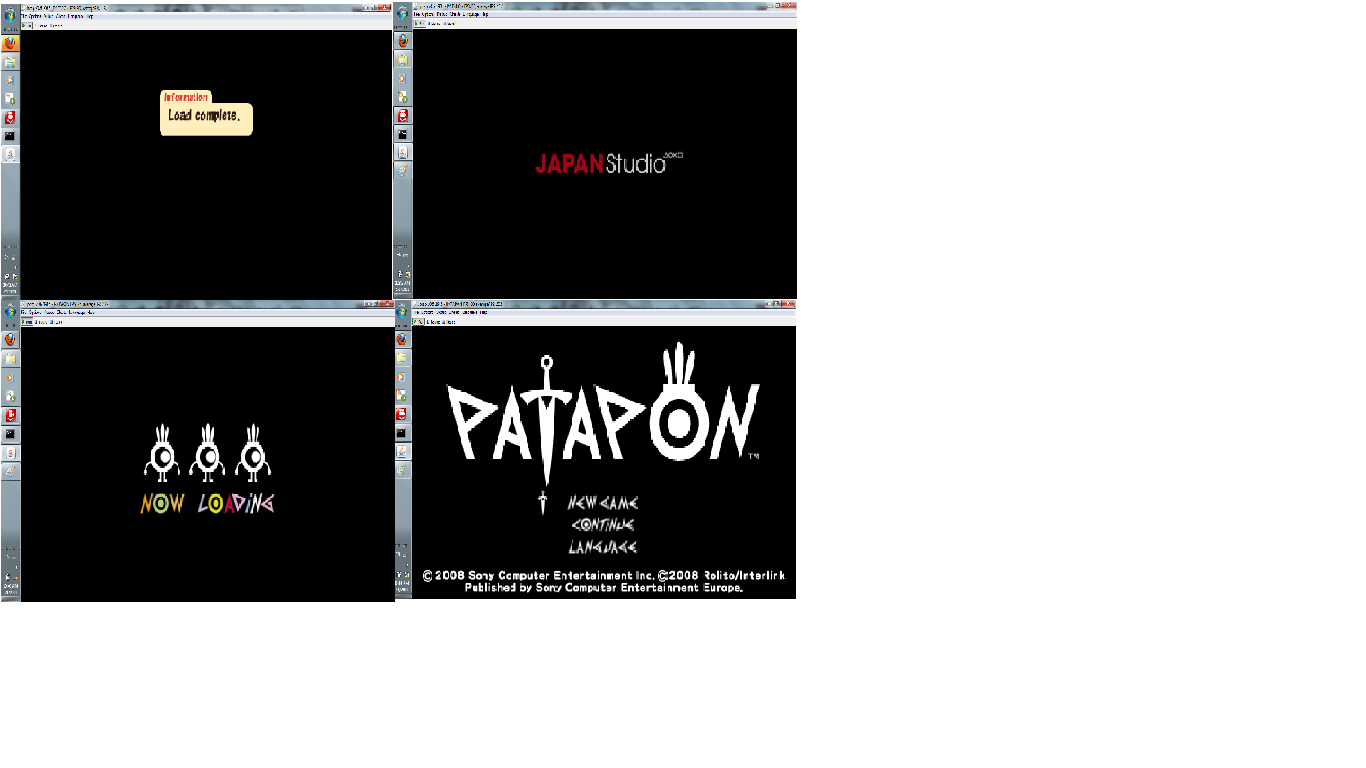
Task: Open Language on the Patapon title menu
Action: [x=603, y=547]
